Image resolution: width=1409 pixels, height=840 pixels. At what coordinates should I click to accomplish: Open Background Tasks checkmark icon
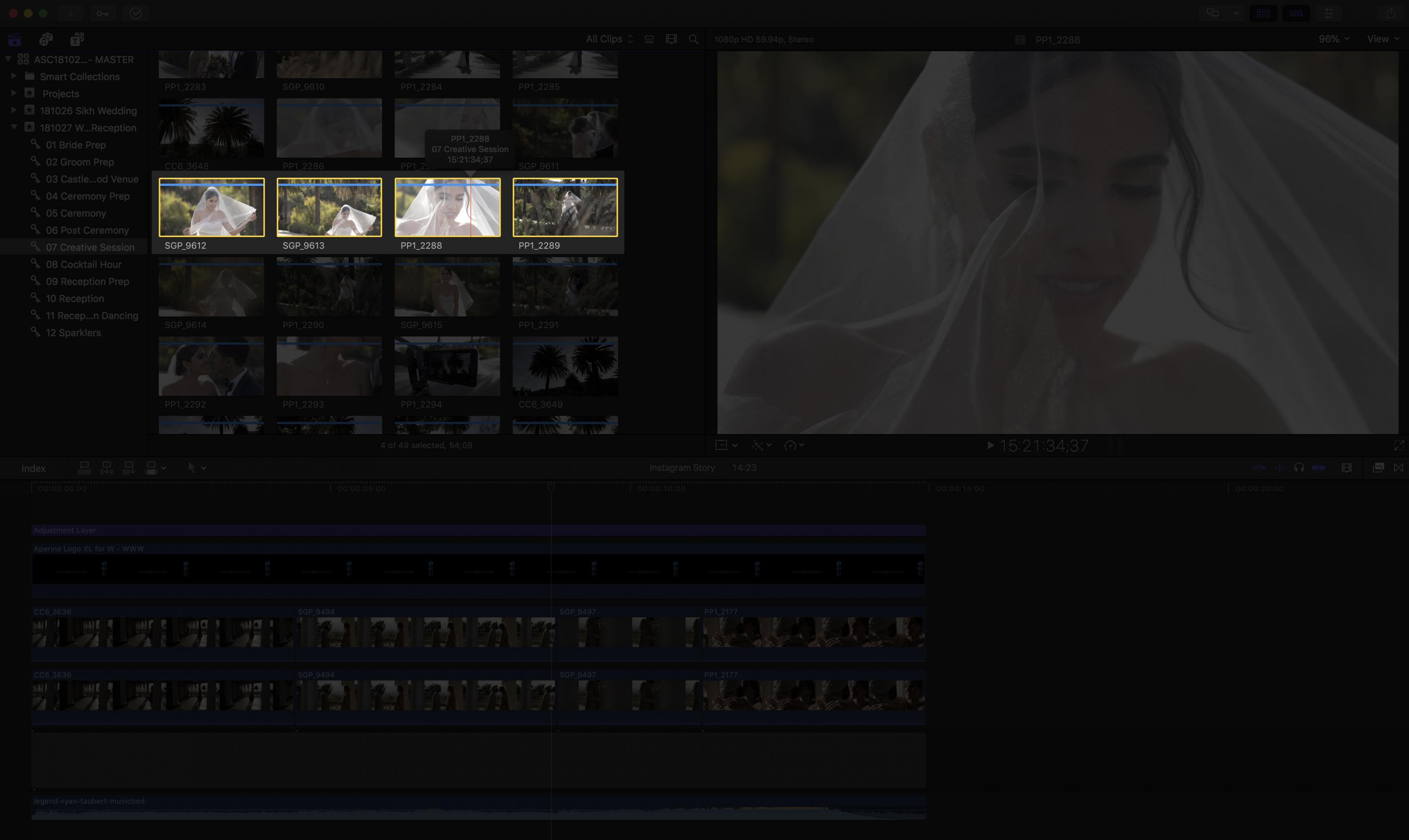[136, 13]
